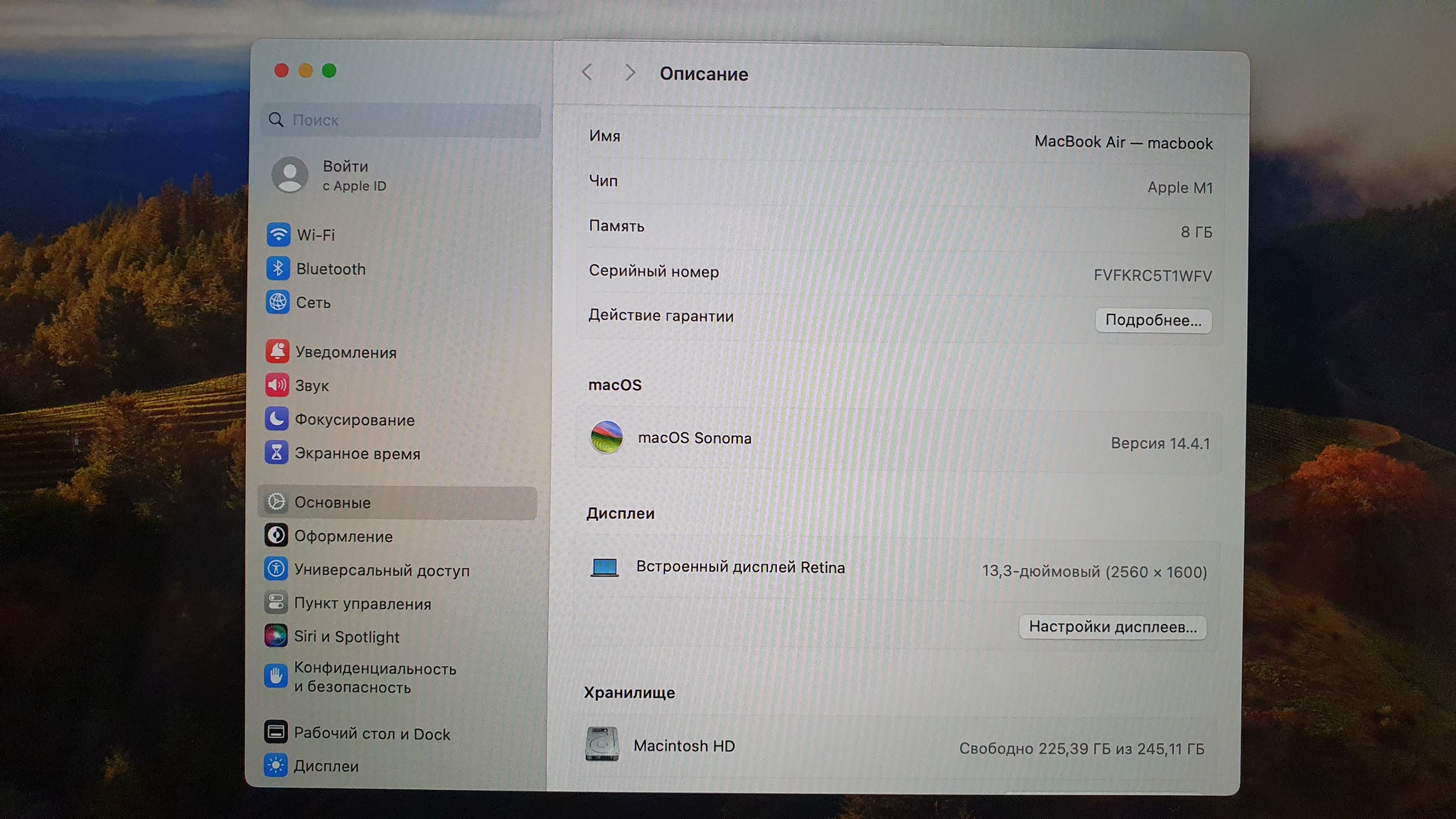This screenshot has width=1456, height=819.
Task: Open the Network (Сеть) globe icon
Action: point(278,302)
